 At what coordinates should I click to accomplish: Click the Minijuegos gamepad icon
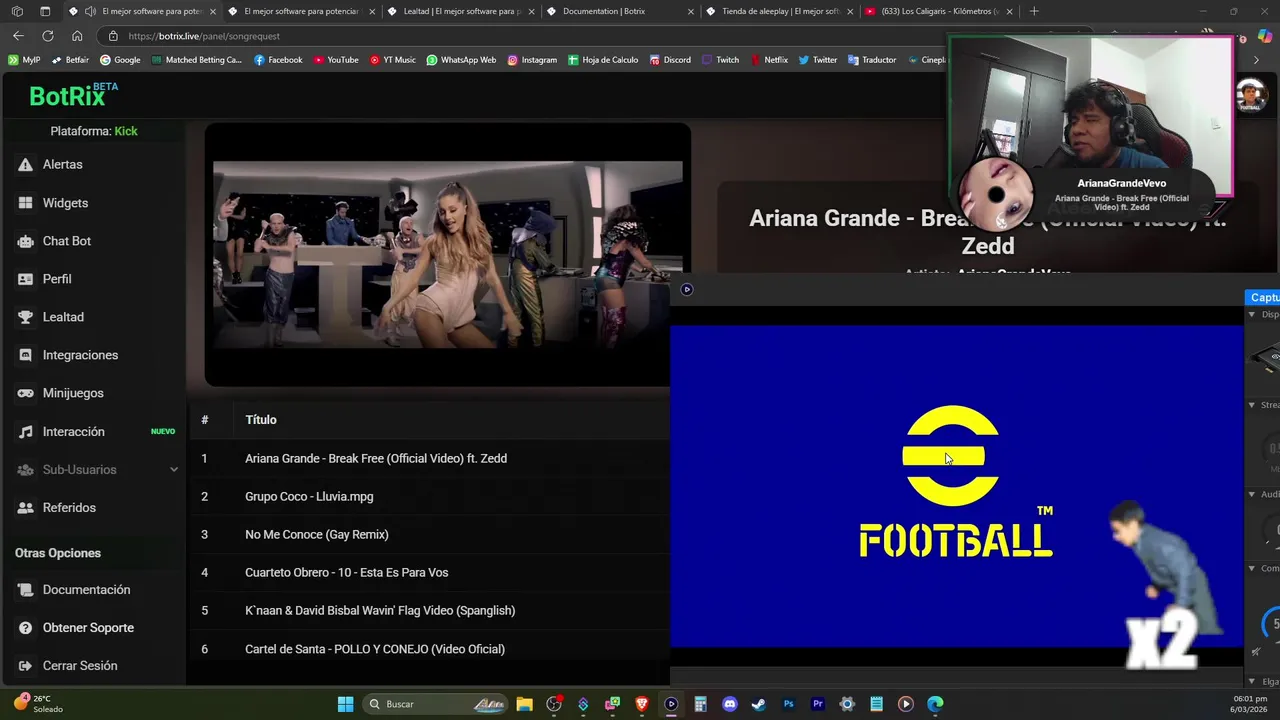[25, 393]
